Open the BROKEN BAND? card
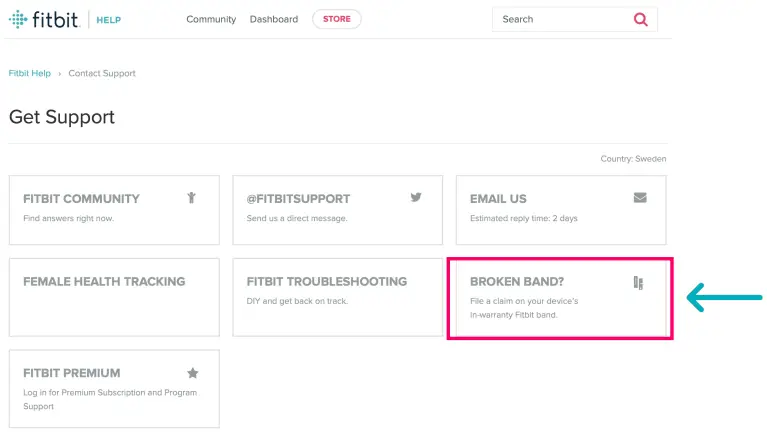Image resolution: width=767 pixels, height=433 pixels. (x=560, y=298)
